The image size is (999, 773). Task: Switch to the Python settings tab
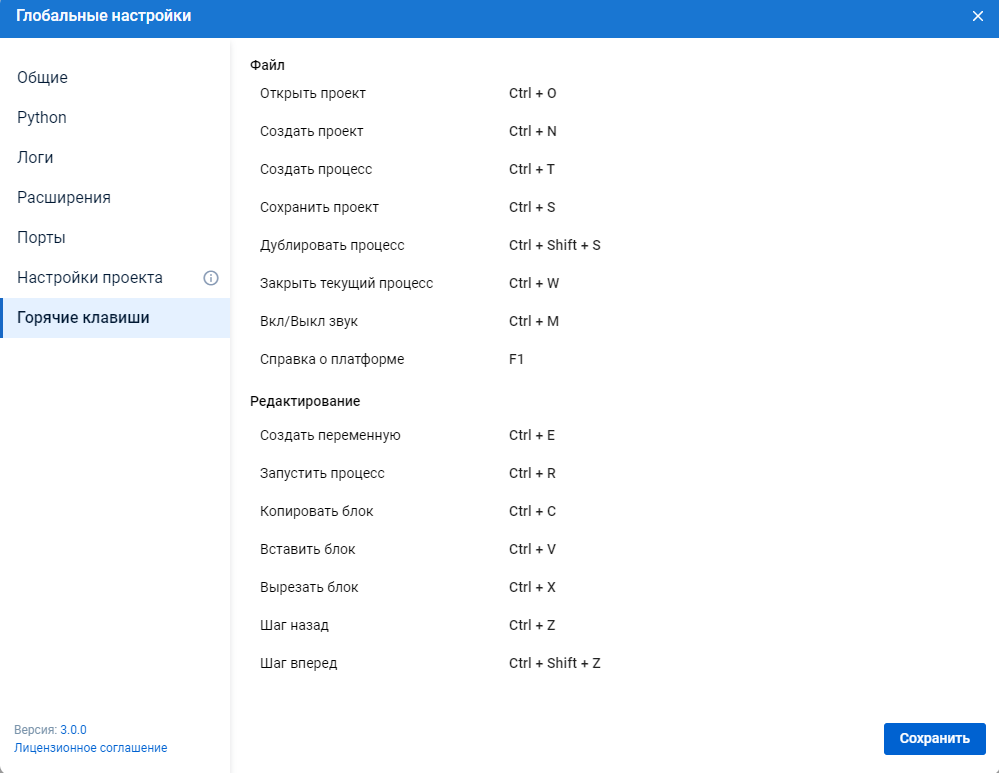tap(42, 118)
